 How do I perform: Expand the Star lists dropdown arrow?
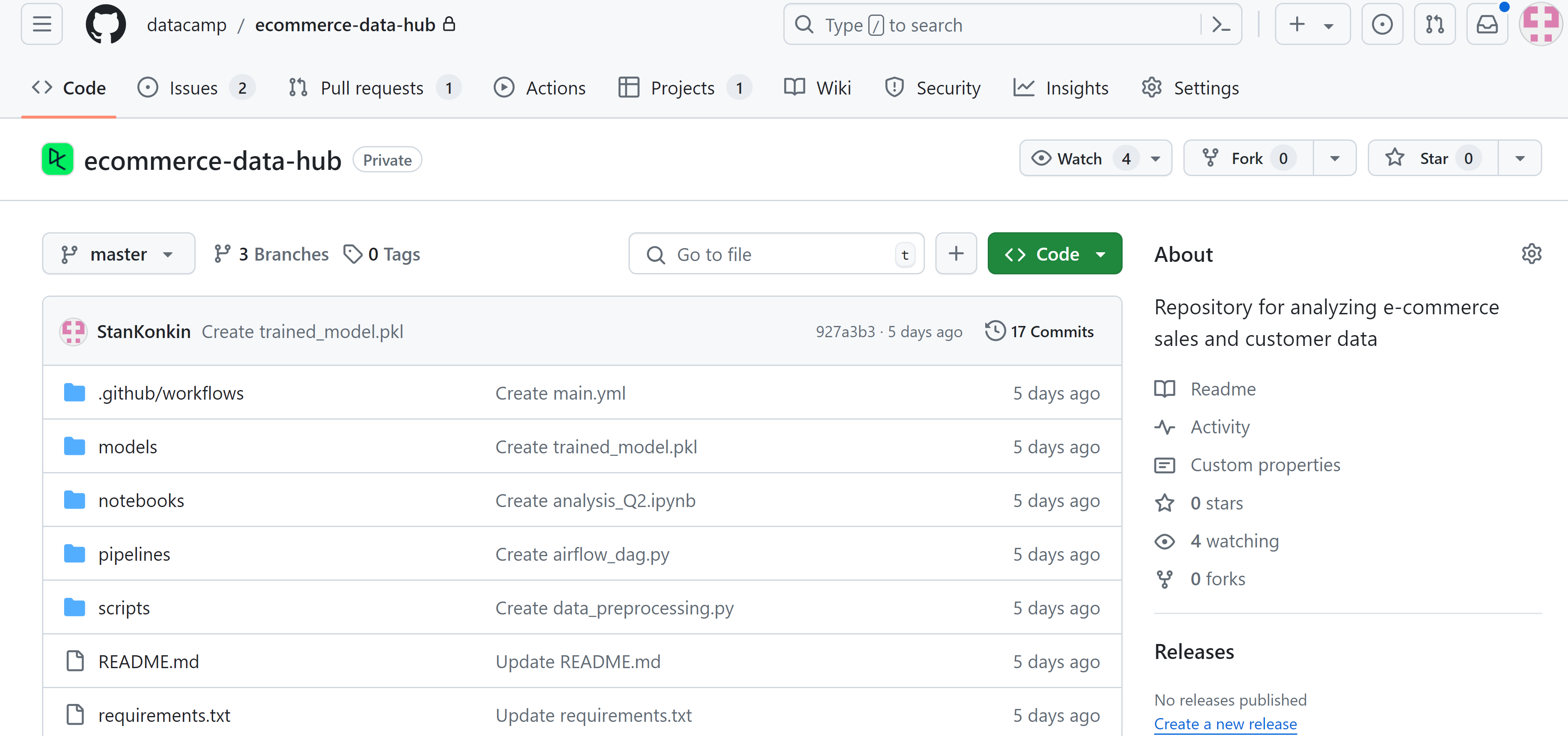pyautogui.click(x=1519, y=158)
